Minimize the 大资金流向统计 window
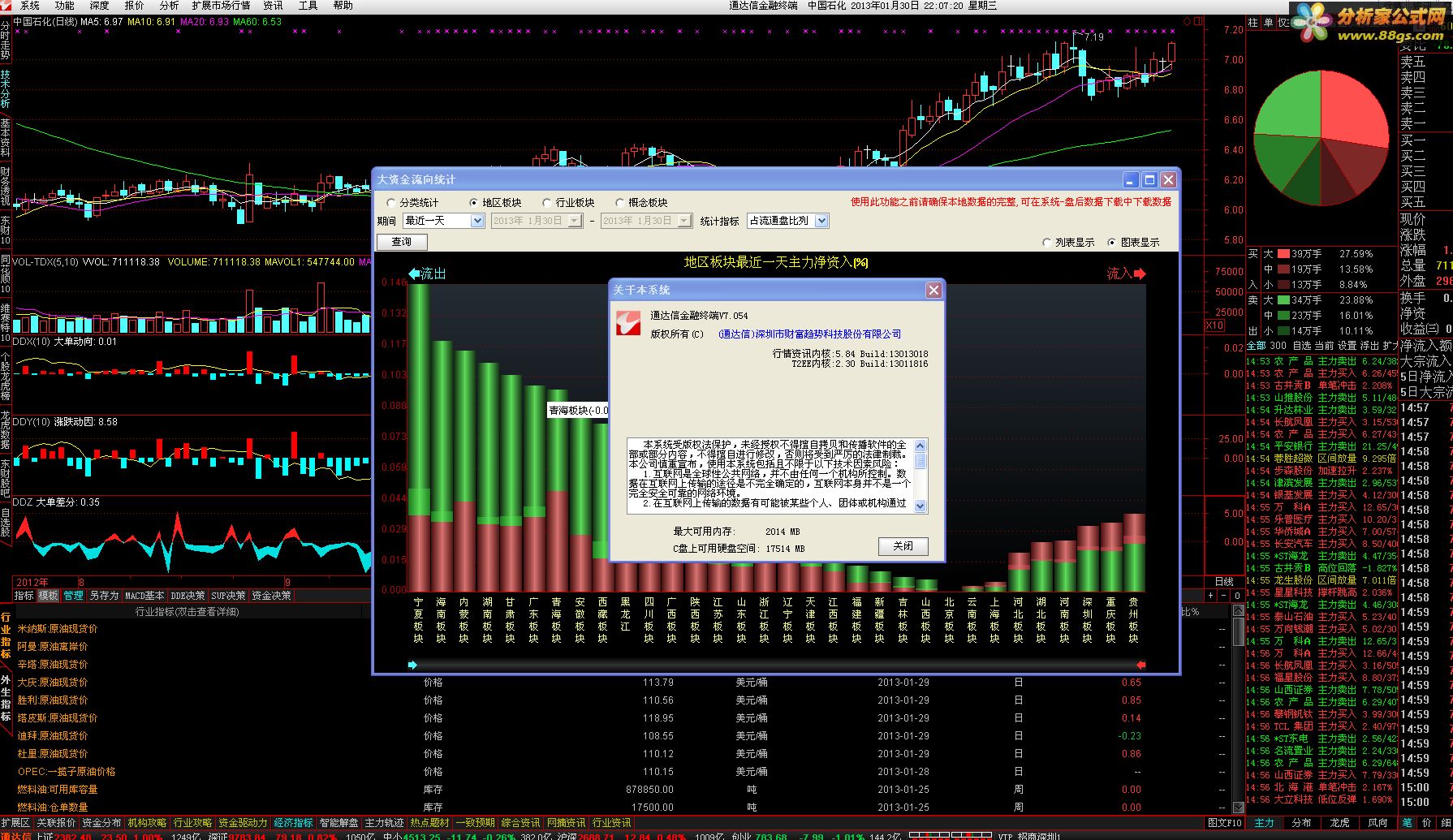Viewport: 1453px width, 840px height. click(1132, 179)
